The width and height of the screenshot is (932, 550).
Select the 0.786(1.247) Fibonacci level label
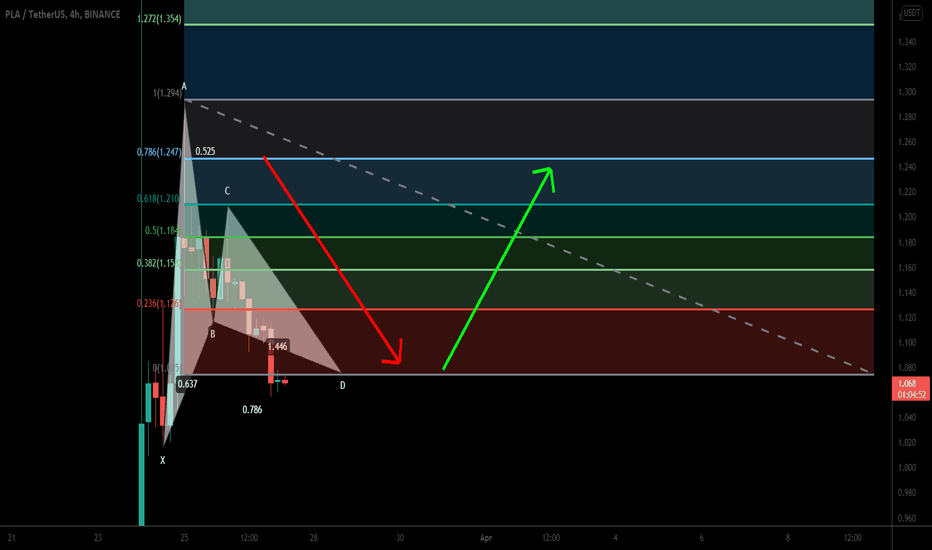pyautogui.click(x=159, y=152)
